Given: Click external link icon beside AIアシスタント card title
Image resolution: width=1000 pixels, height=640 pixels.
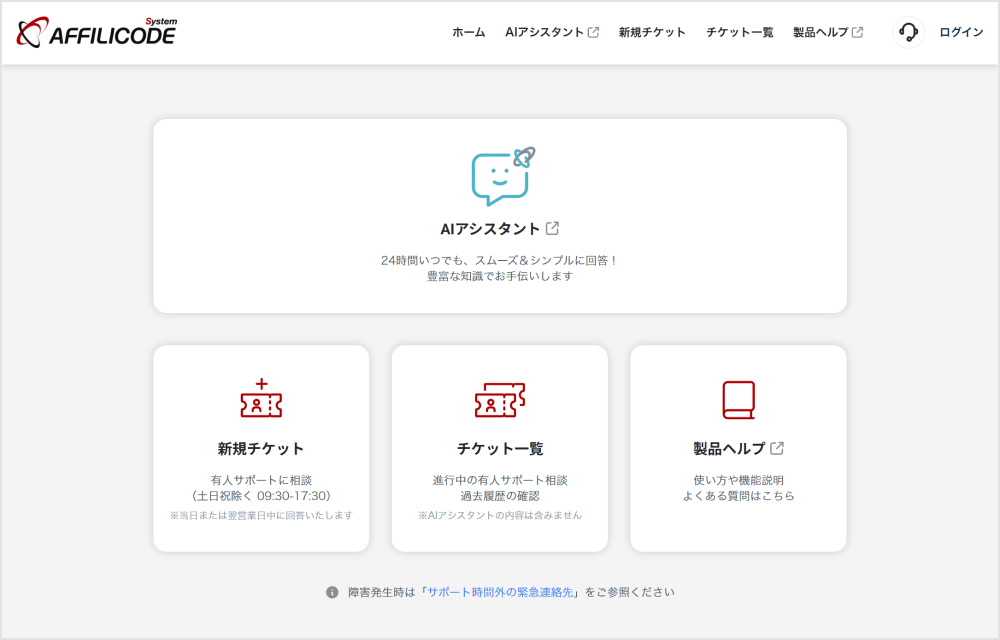Looking at the screenshot, I should (553, 229).
